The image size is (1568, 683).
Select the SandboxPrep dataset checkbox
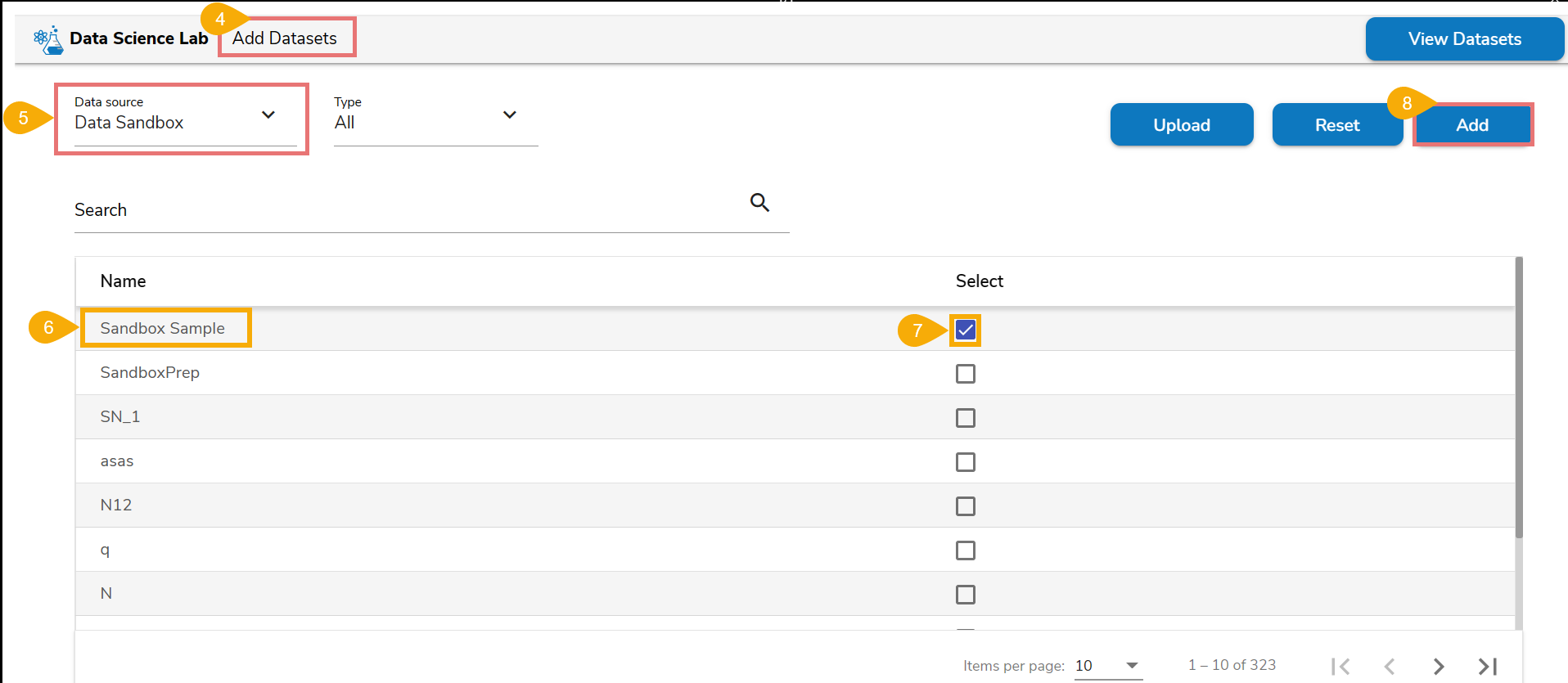(x=966, y=374)
